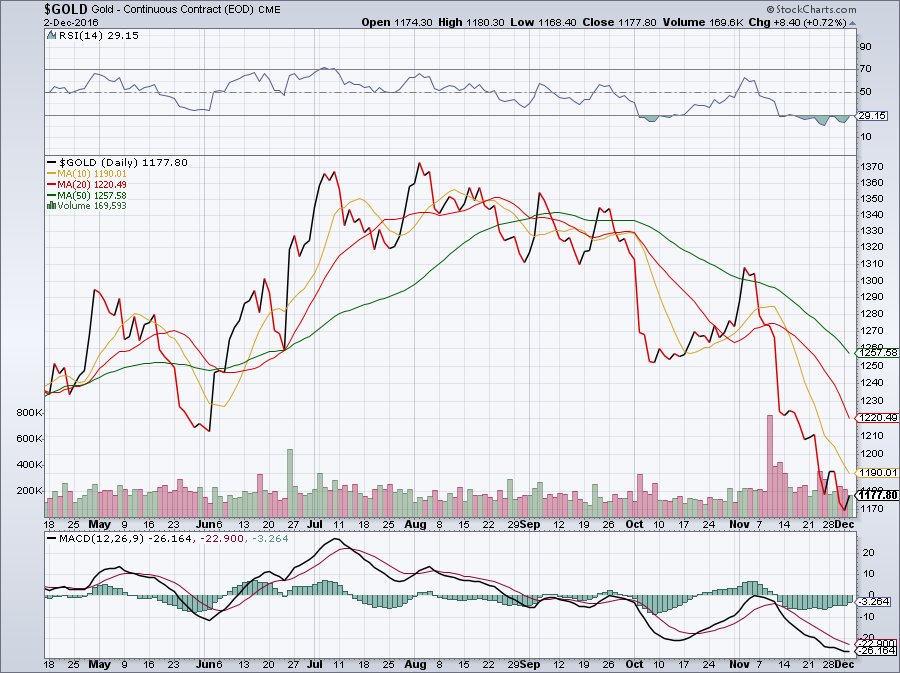Click 'May' on the price chart date axis
900x673 pixels.
point(99,524)
